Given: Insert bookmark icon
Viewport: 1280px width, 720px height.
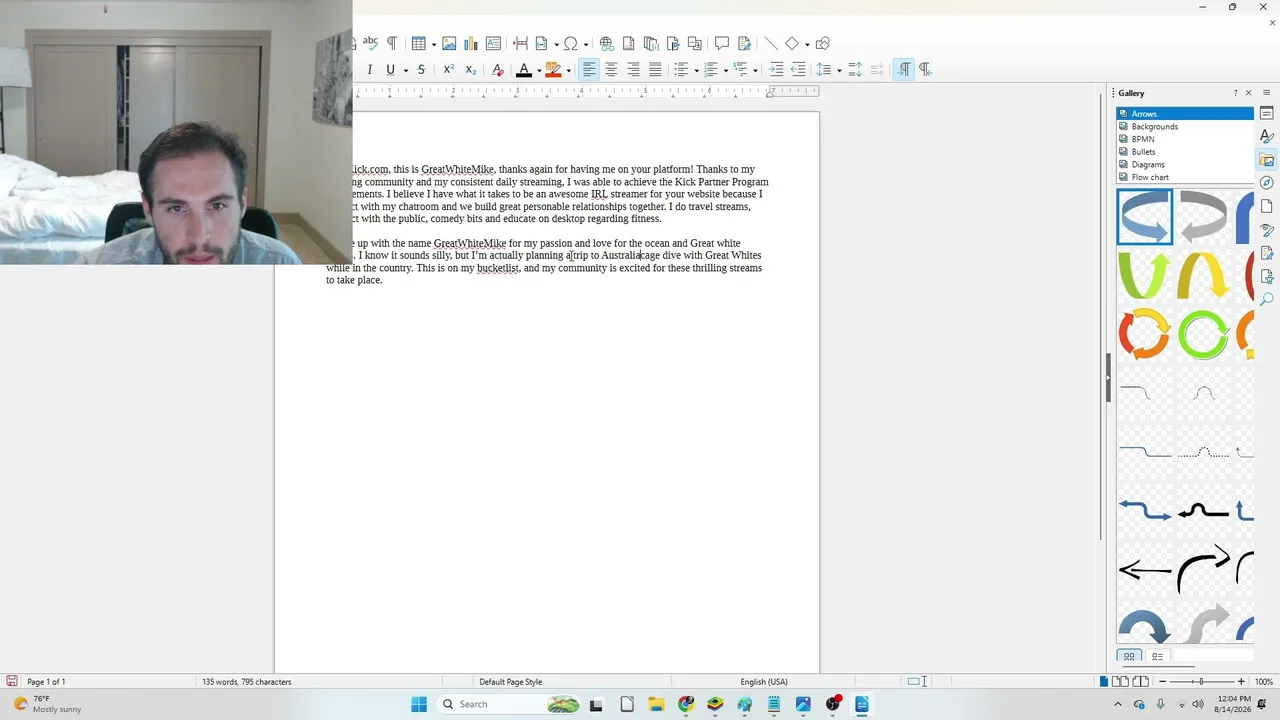Looking at the screenshot, I should click(x=672, y=43).
